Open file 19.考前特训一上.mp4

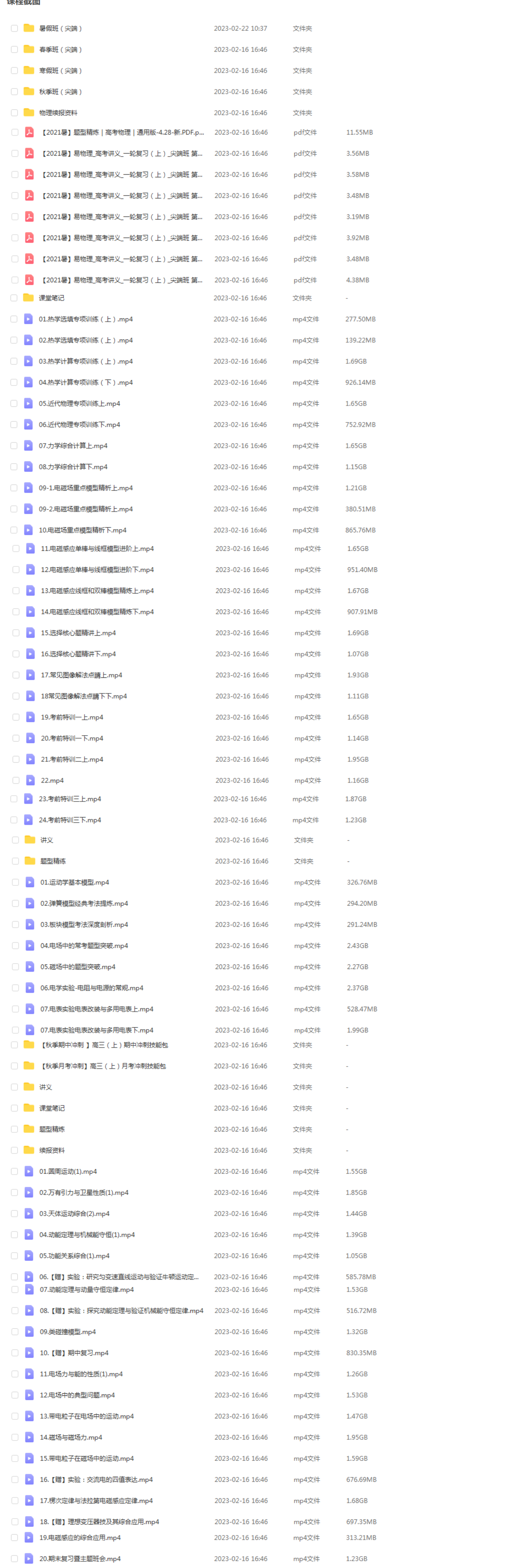[x=72, y=717]
